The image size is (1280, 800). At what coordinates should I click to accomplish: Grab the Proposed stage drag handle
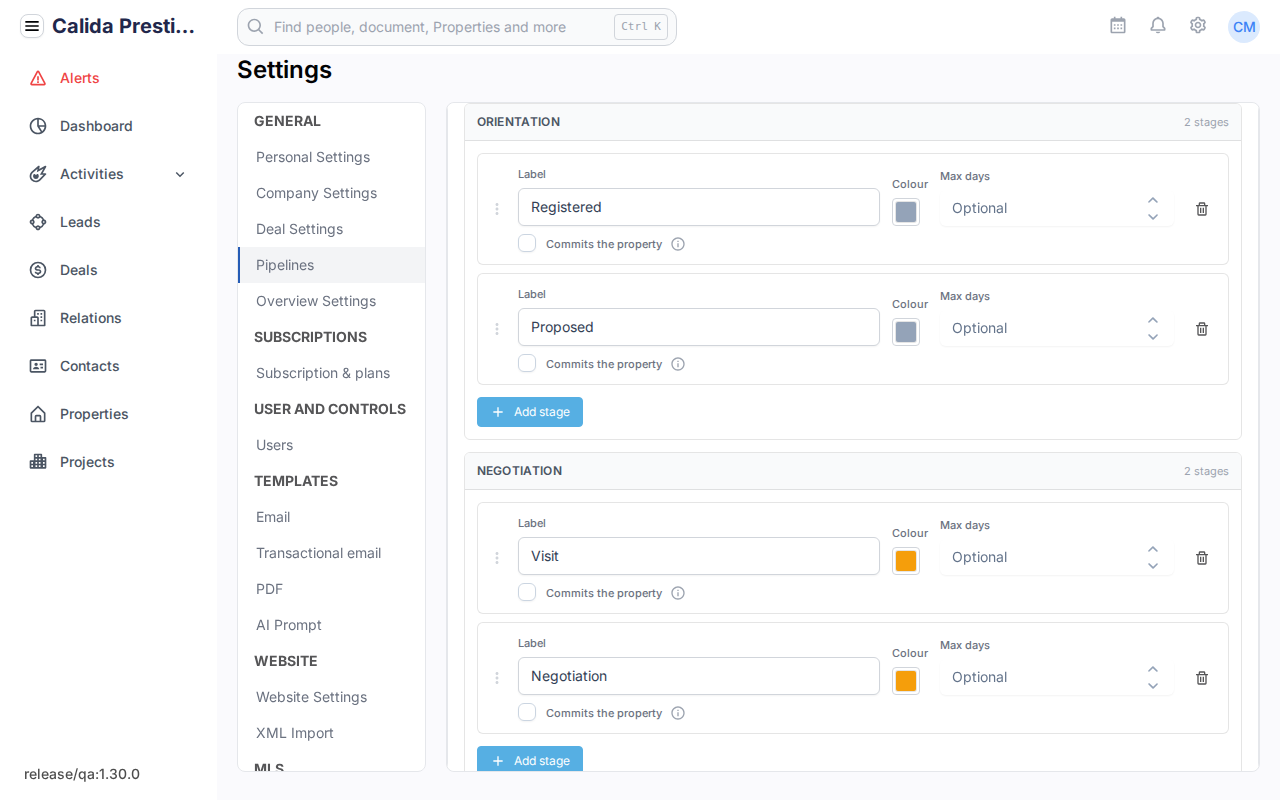pyautogui.click(x=497, y=329)
